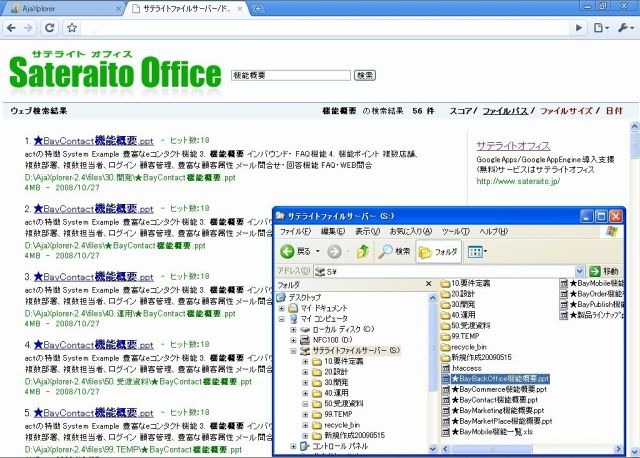The height and width of the screenshot is (458, 640).
Task: Select ★BayMarketPlace機能概要.ppt file
Action: (x=497, y=421)
